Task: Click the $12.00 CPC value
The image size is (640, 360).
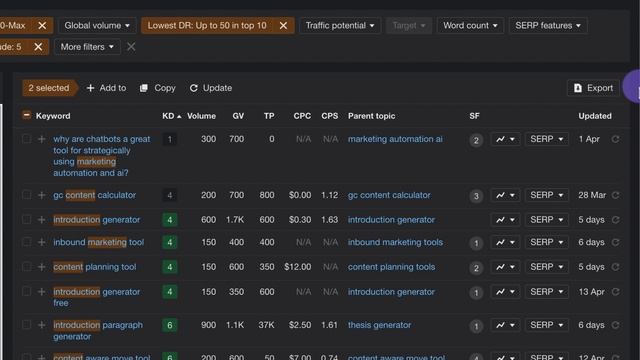Action: 298,267
